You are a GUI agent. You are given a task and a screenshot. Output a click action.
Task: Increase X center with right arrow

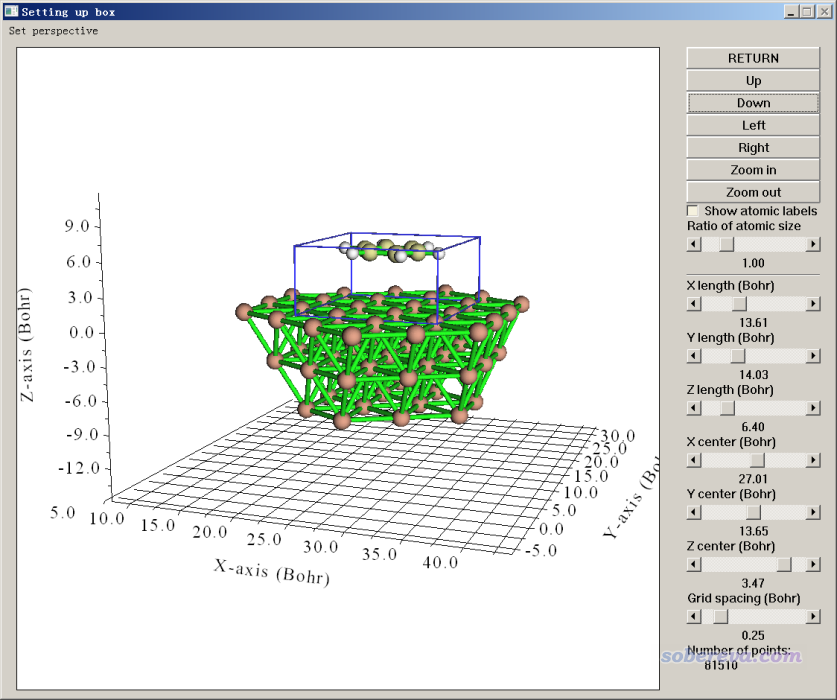click(813, 460)
